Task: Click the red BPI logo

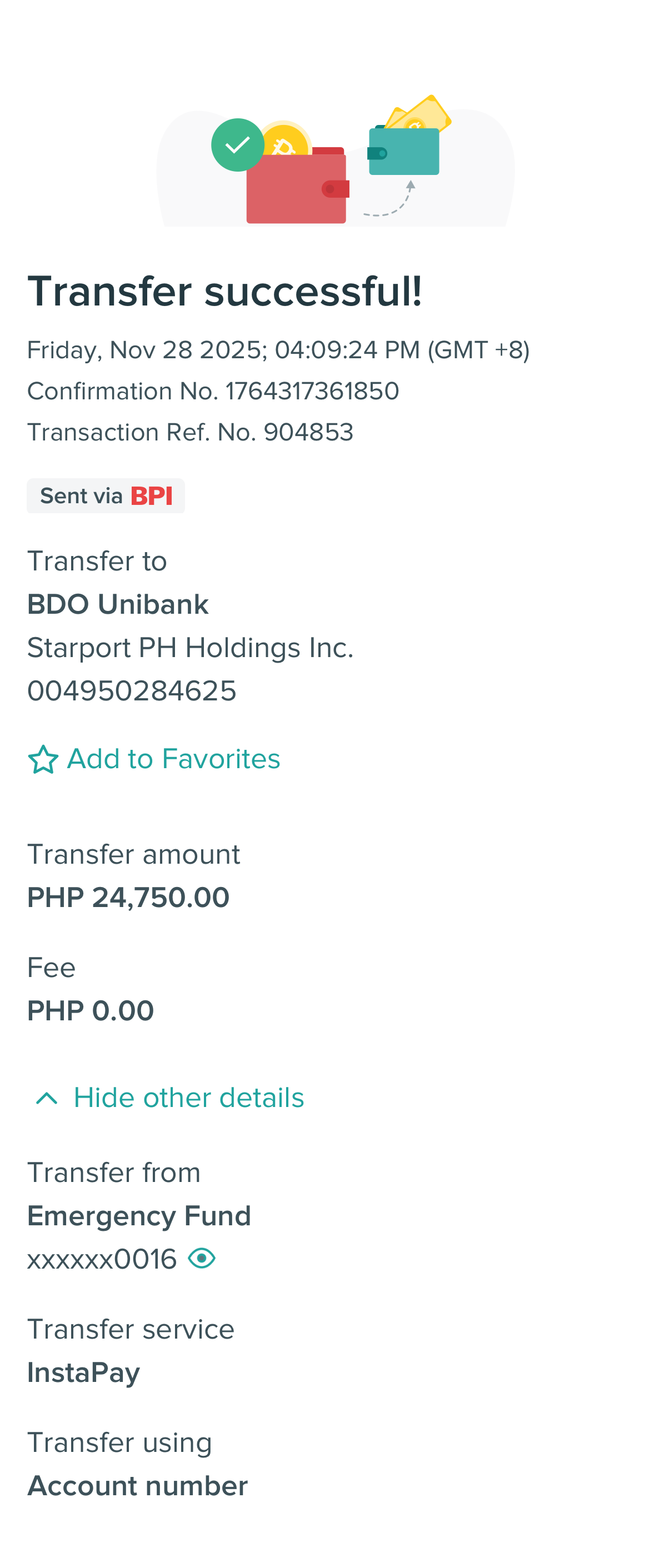Action: pyautogui.click(x=152, y=496)
